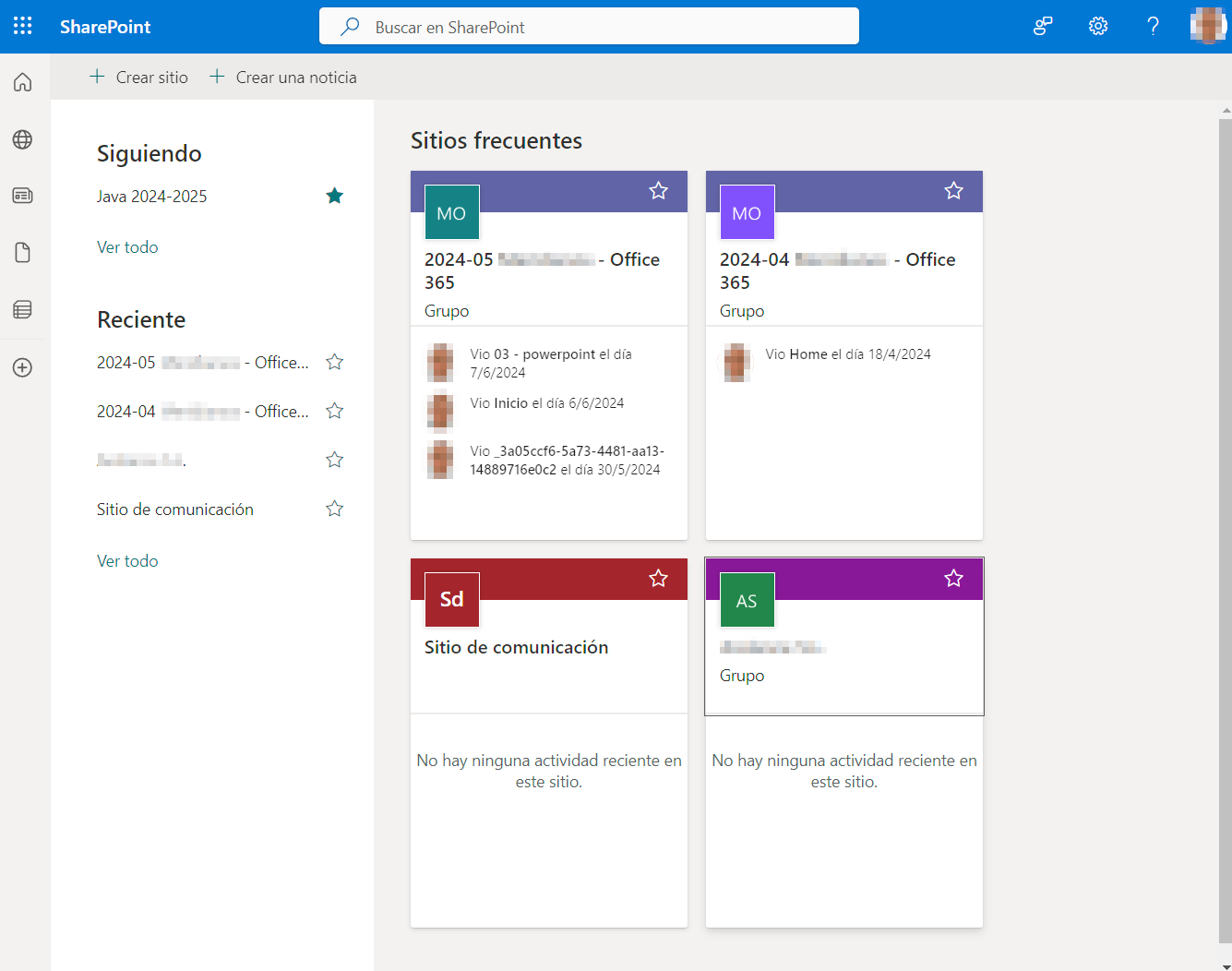
Task: Open '_3a05ccf6-5a73-4481-aa13' activity item
Action: pyautogui.click(x=567, y=461)
